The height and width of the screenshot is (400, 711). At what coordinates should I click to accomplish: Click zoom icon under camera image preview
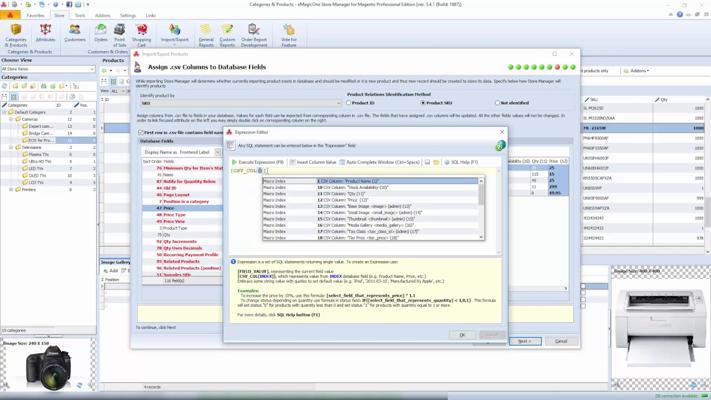6,385
